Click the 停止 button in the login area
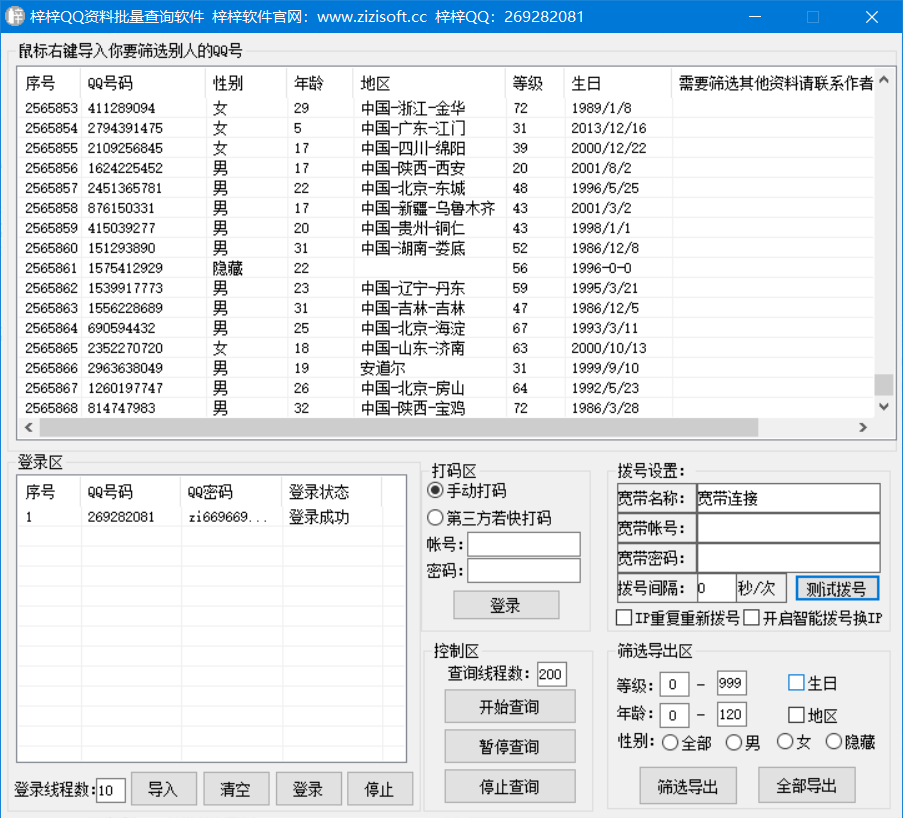The height and width of the screenshot is (818, 903). click(381, 789)
